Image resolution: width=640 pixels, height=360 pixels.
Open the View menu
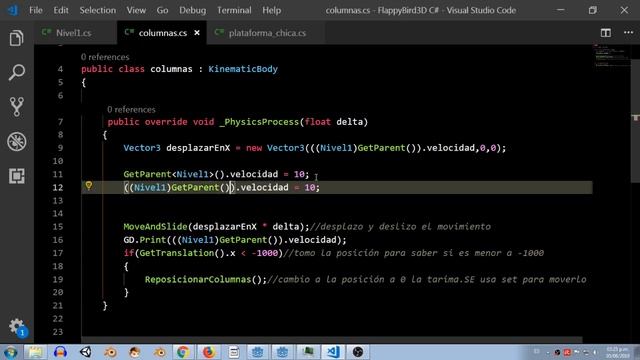pyautogui.click(x=136, y=10)
